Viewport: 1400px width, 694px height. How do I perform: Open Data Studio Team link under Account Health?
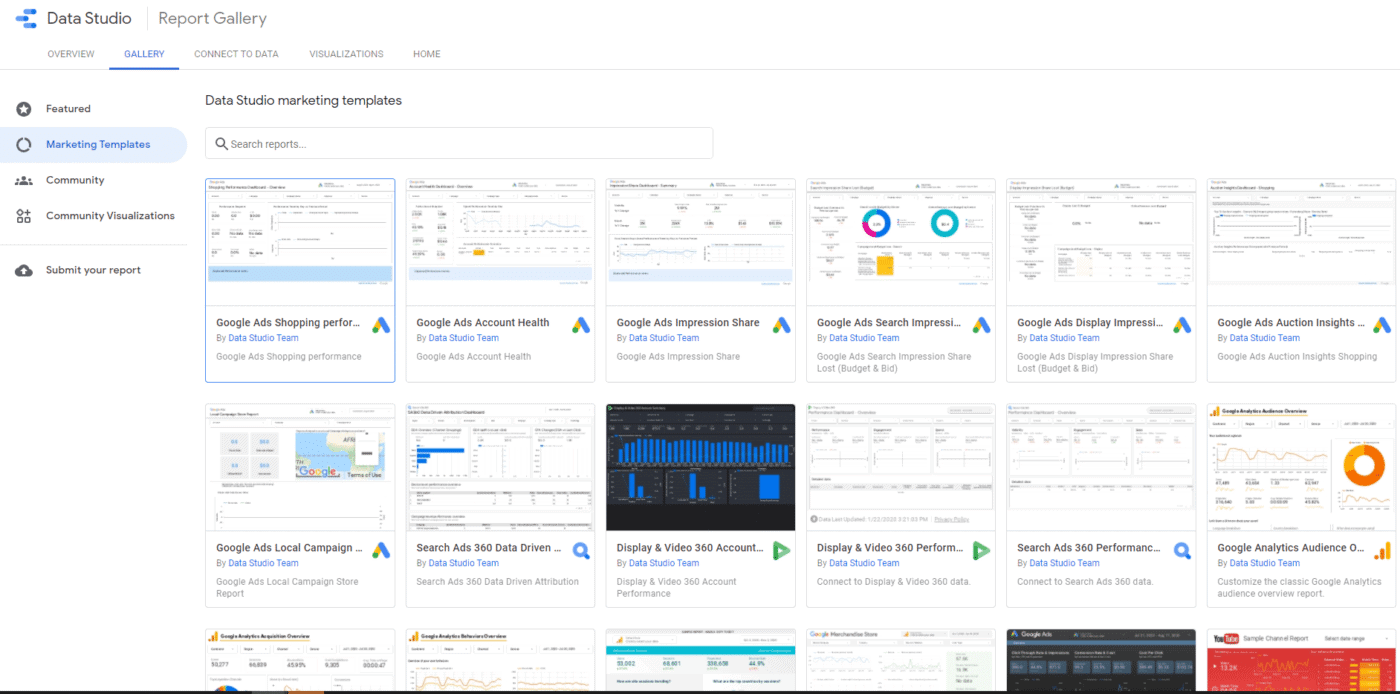click(x=464, y=337)
